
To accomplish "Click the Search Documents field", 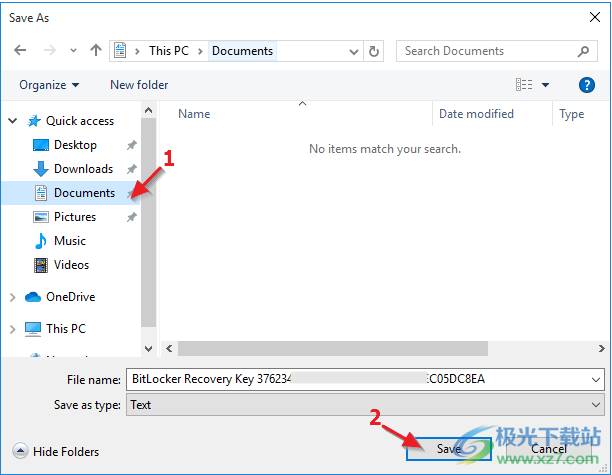I will coord(496,51).
